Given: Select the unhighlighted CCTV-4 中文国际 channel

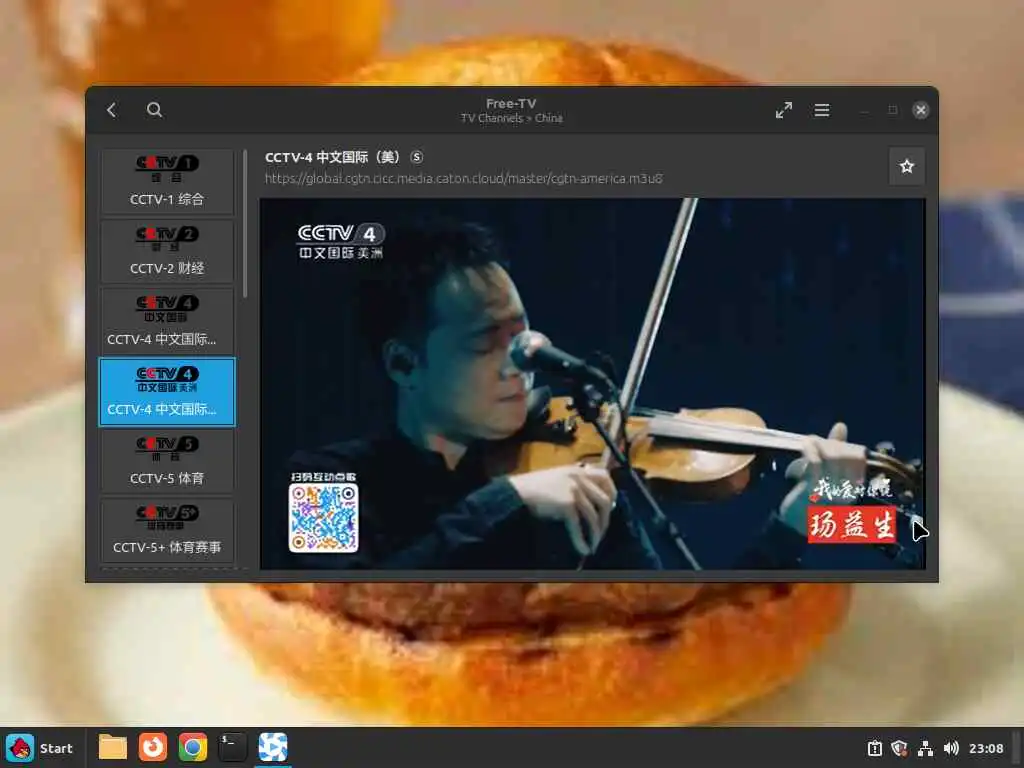Looking at the screenshot, I should 167,321.
